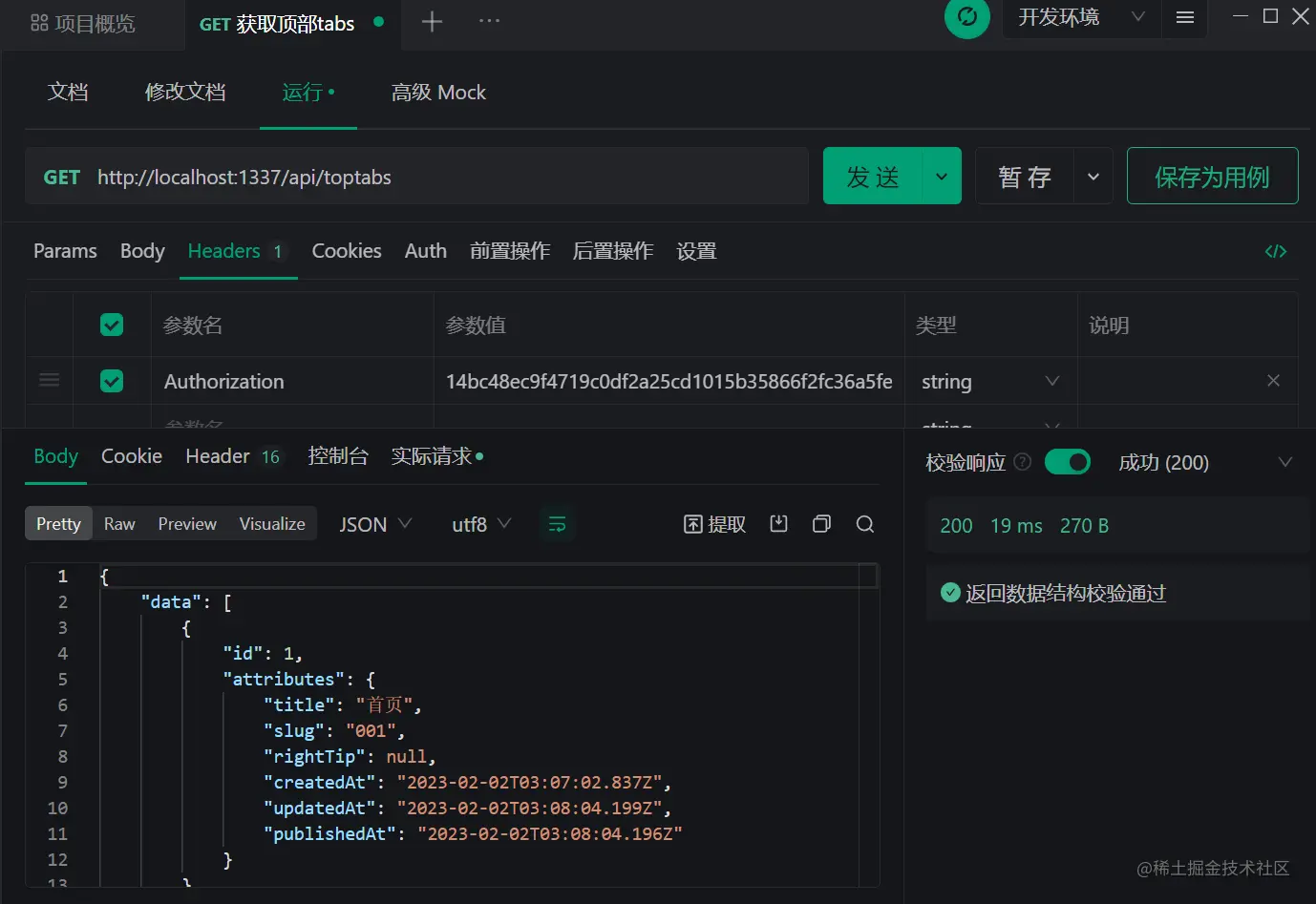Open the hamburger menu icon
Viewport: 1316px width, 904px height.
click(1185, 17)
